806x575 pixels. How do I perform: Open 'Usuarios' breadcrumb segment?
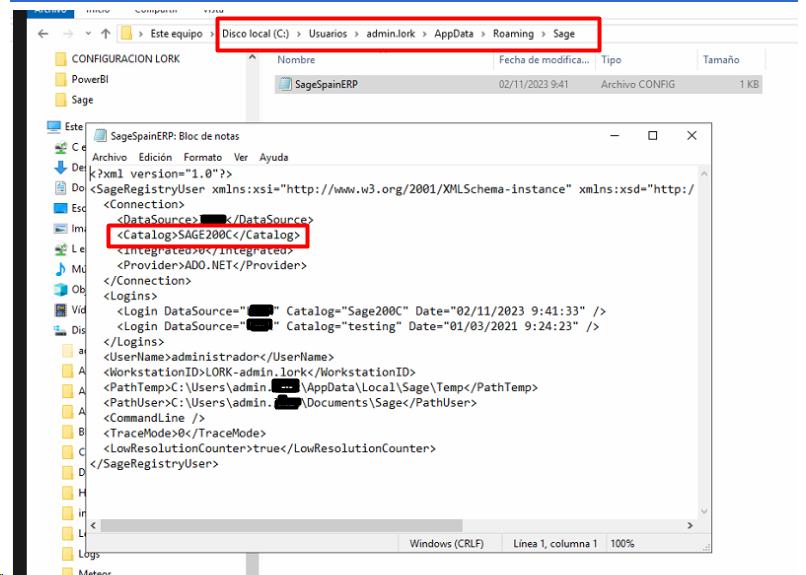coord(327,34)
